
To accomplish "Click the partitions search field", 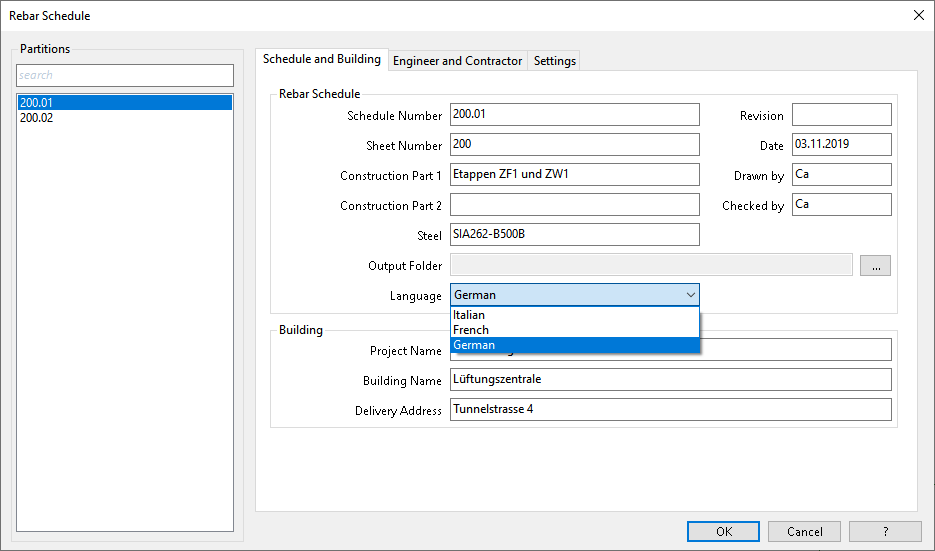I will pos(125,75).
